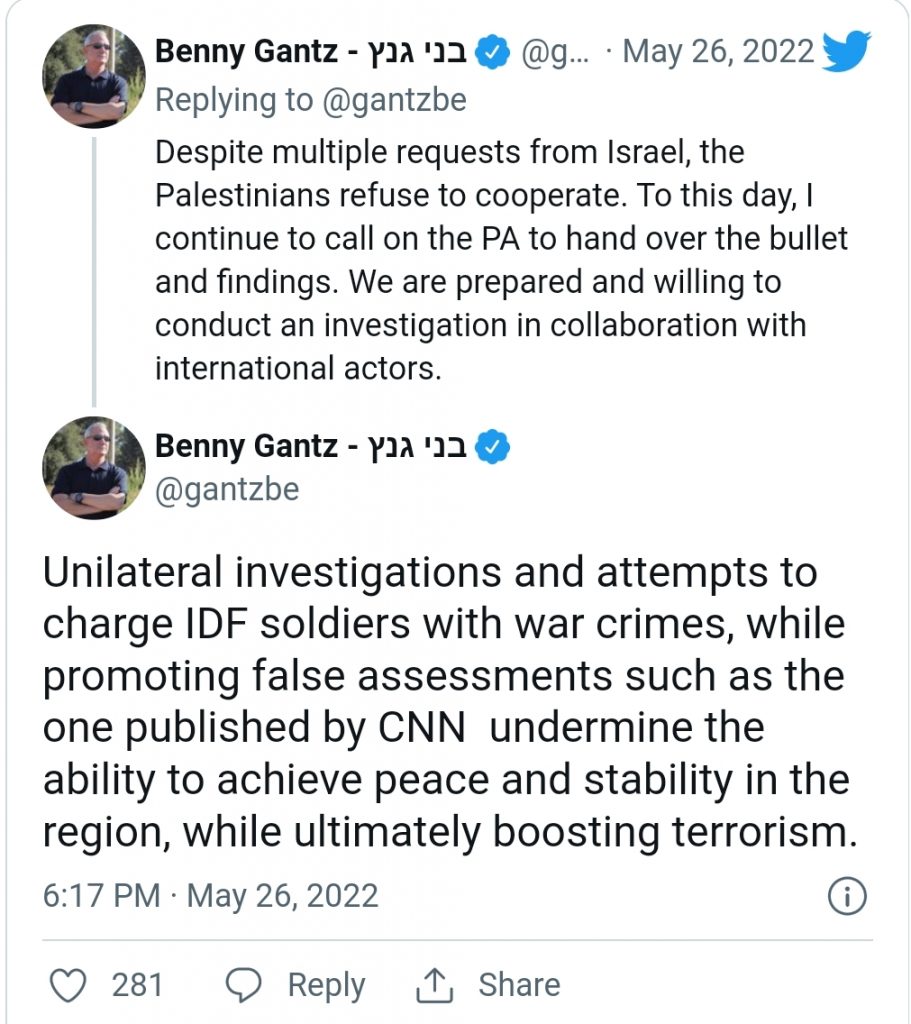Click the main tweet text about unilateral investigations
Image resolution: width=911 pixels, height=1024 pixels.
coord(445,703)
